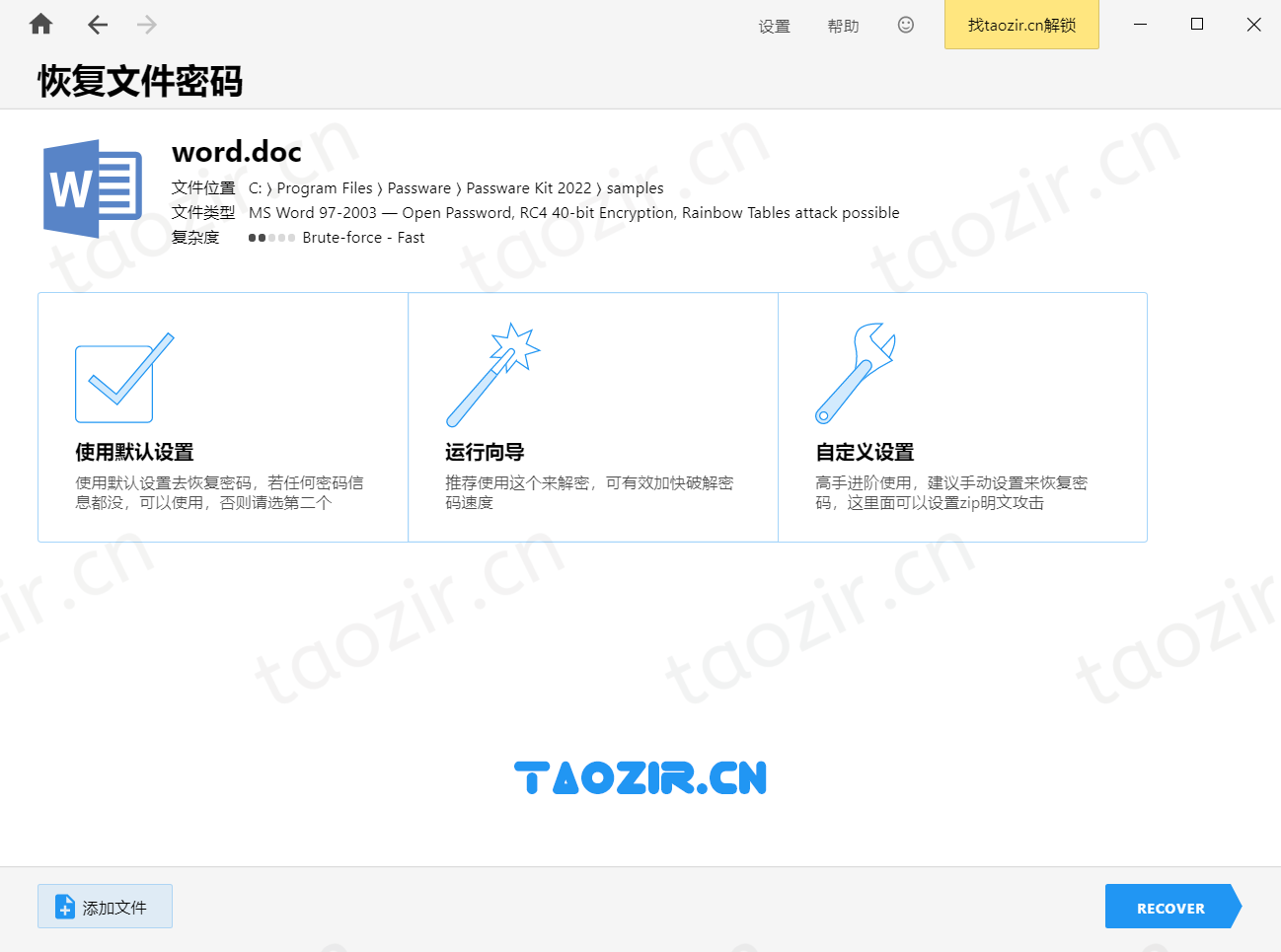
Task: Click the samples folder in the file path
Action: tap(635, 187)
